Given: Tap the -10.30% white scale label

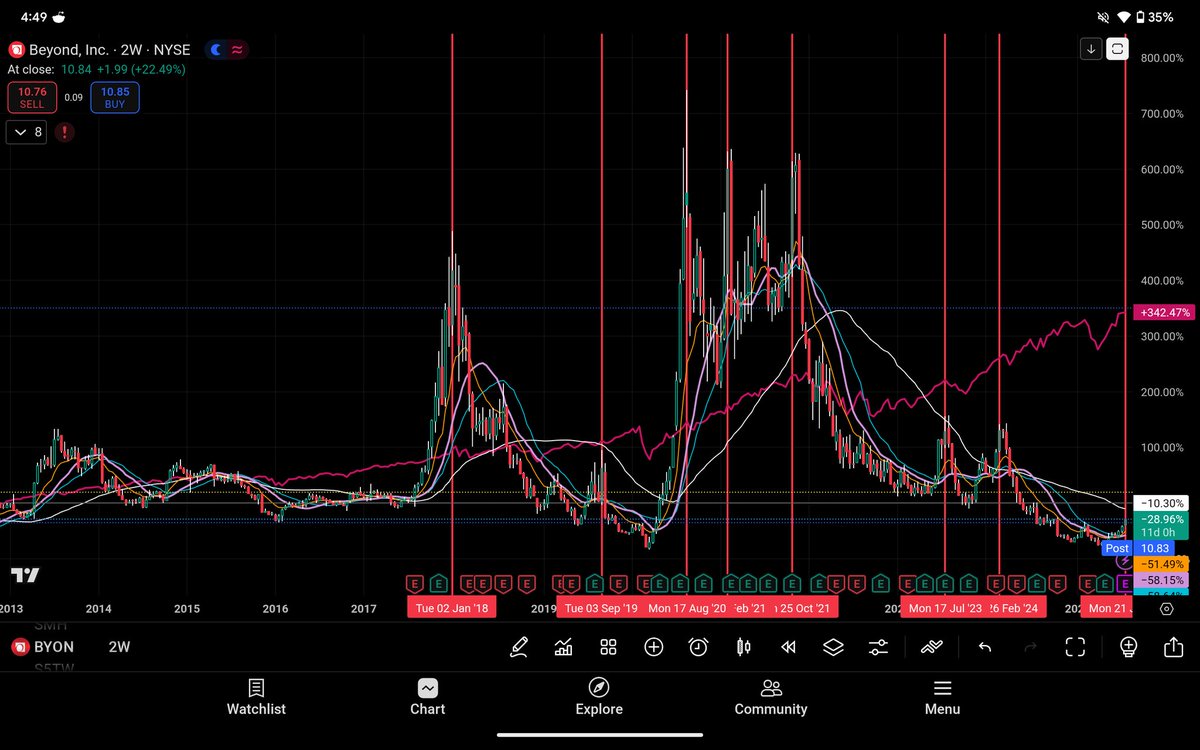Looking at the screenshot, I should click(x=1163, y=503).
